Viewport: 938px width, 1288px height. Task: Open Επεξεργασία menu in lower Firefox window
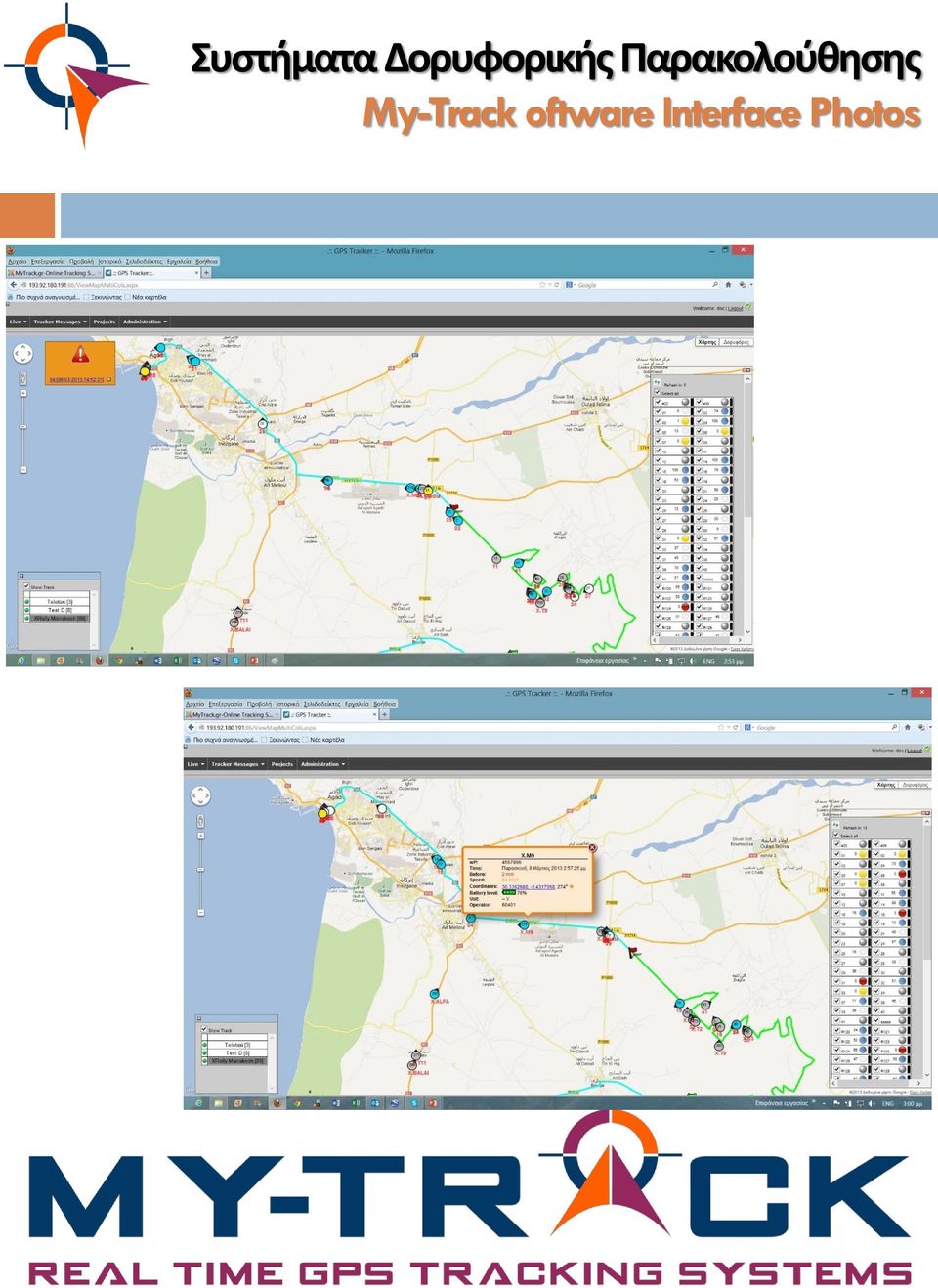(x=225, y=704)
